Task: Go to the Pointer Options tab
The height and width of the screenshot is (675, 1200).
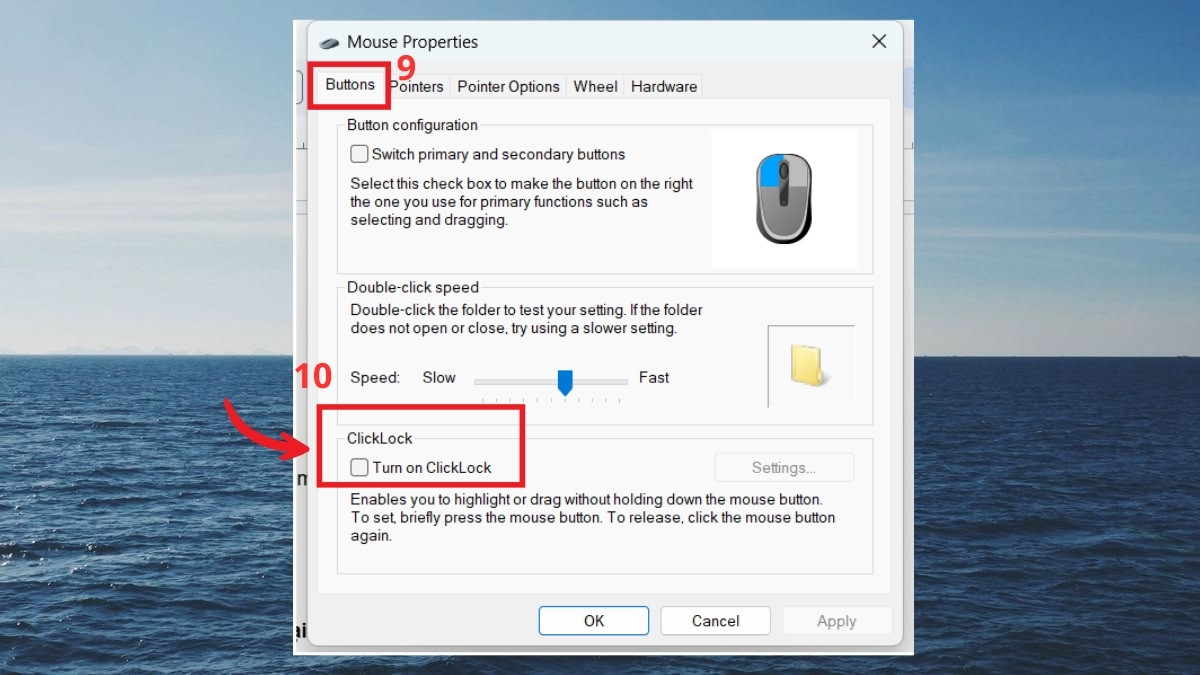Action: pyautogui.click(x=508, y=87)
